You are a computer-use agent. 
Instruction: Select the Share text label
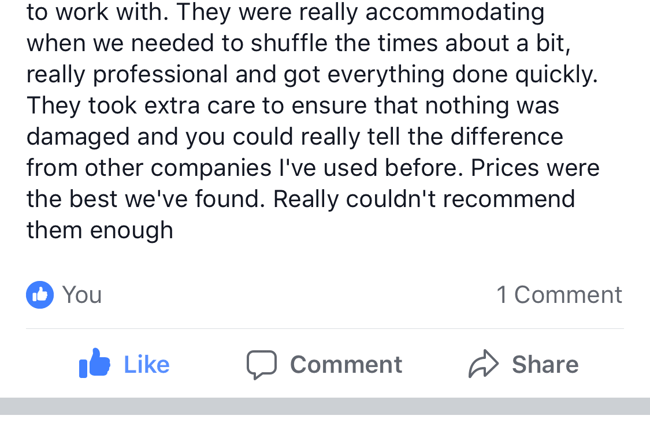click(x=545, y=365)
